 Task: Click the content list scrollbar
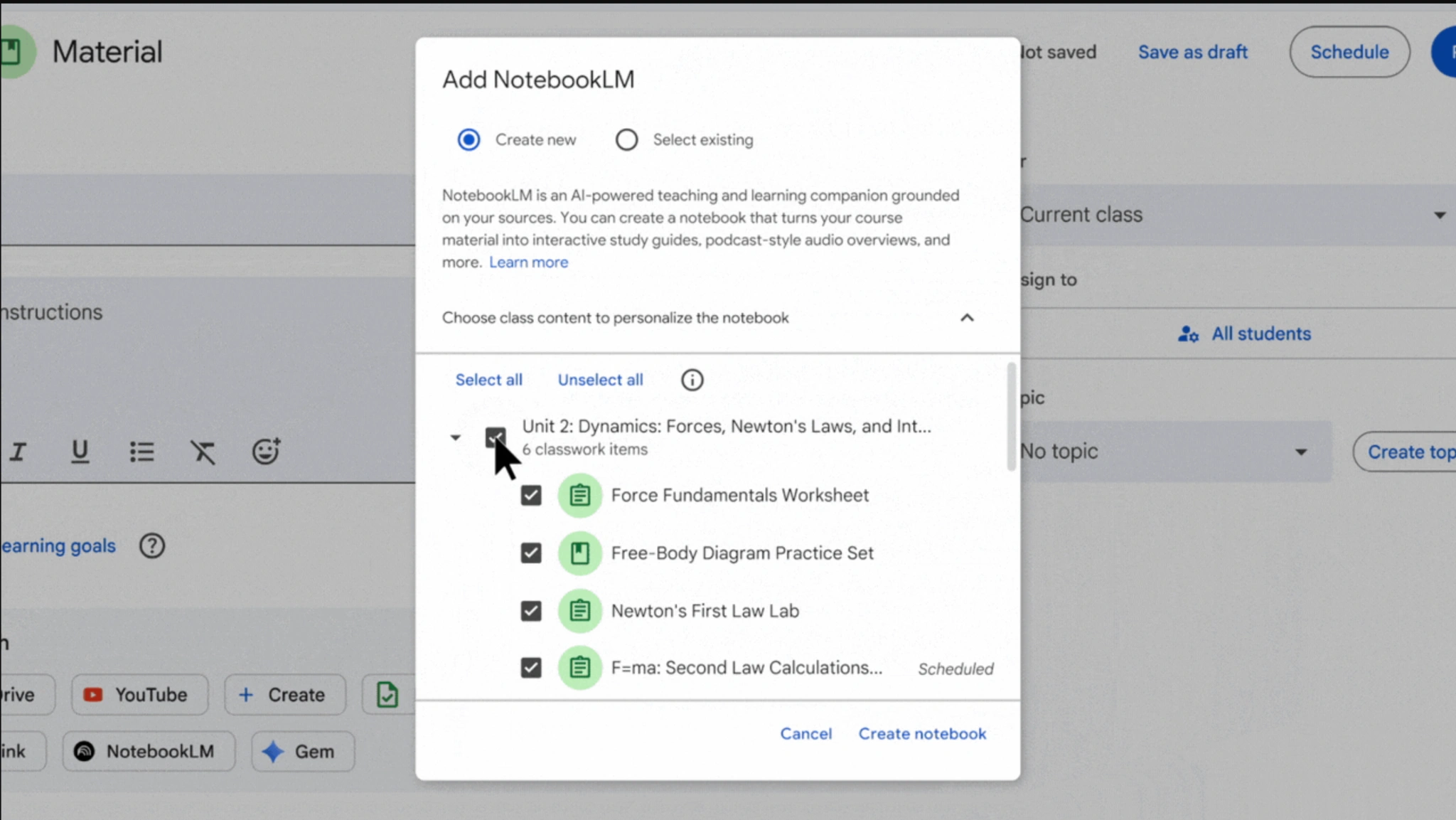[x=1011, y=417]
